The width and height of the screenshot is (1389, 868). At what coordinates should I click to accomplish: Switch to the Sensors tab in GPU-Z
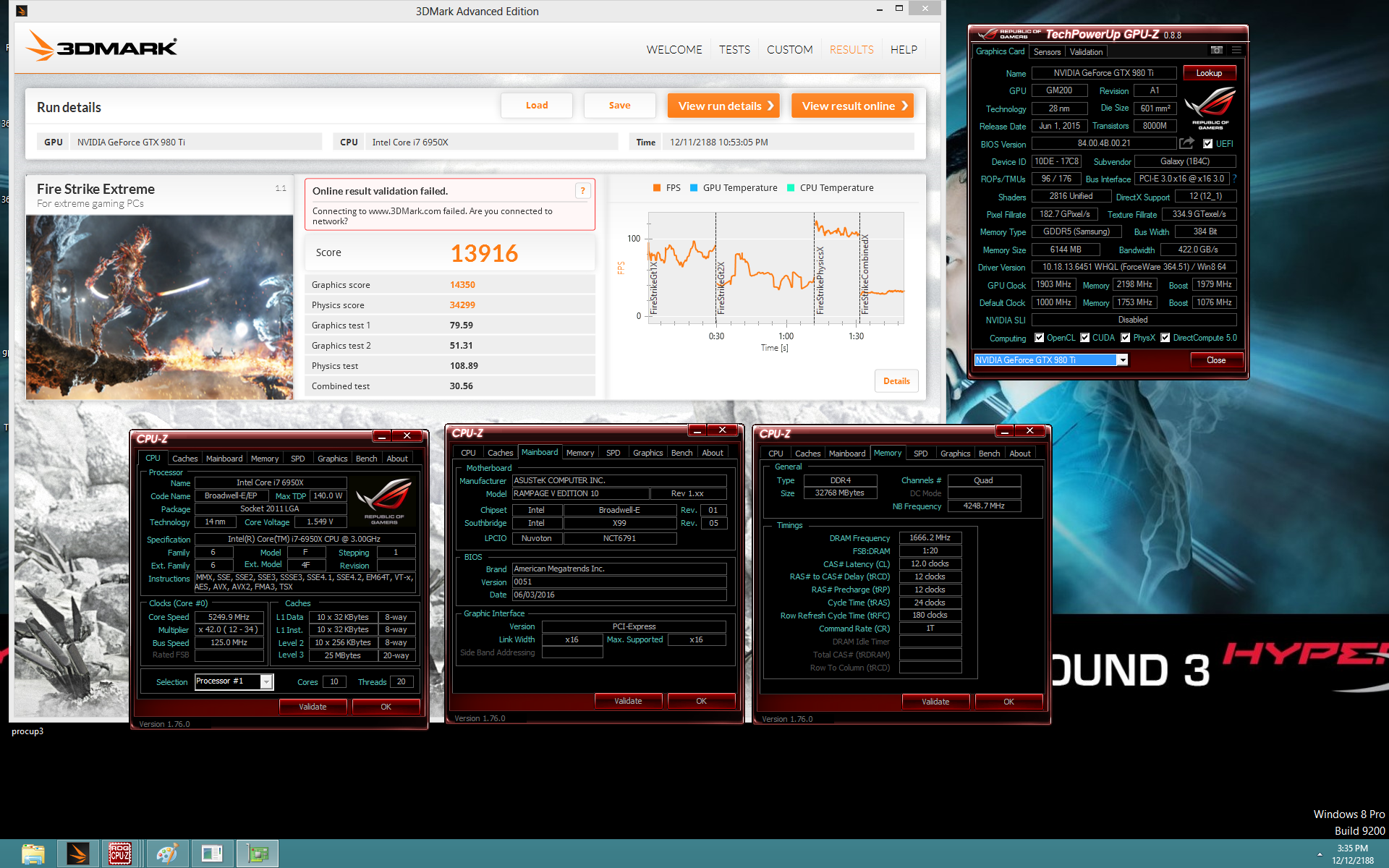pyautogui.click(x=1047, y=51)
